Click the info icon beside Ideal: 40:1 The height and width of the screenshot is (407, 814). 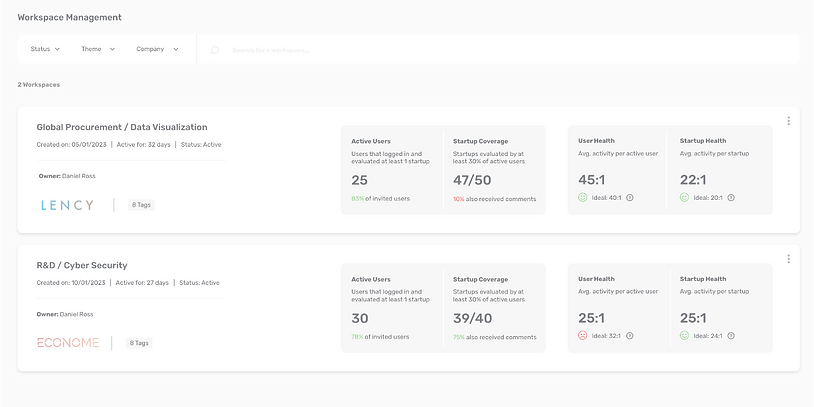630,198
